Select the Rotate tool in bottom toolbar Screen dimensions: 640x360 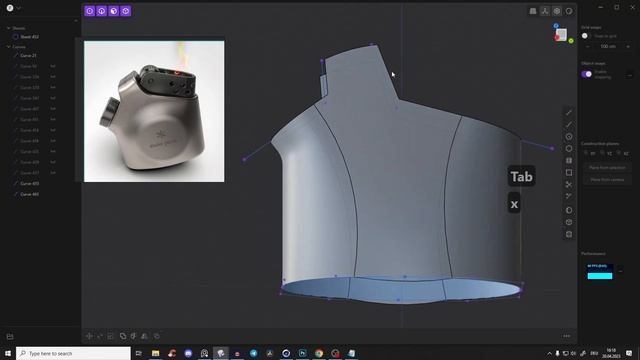[x=100, y=336]
